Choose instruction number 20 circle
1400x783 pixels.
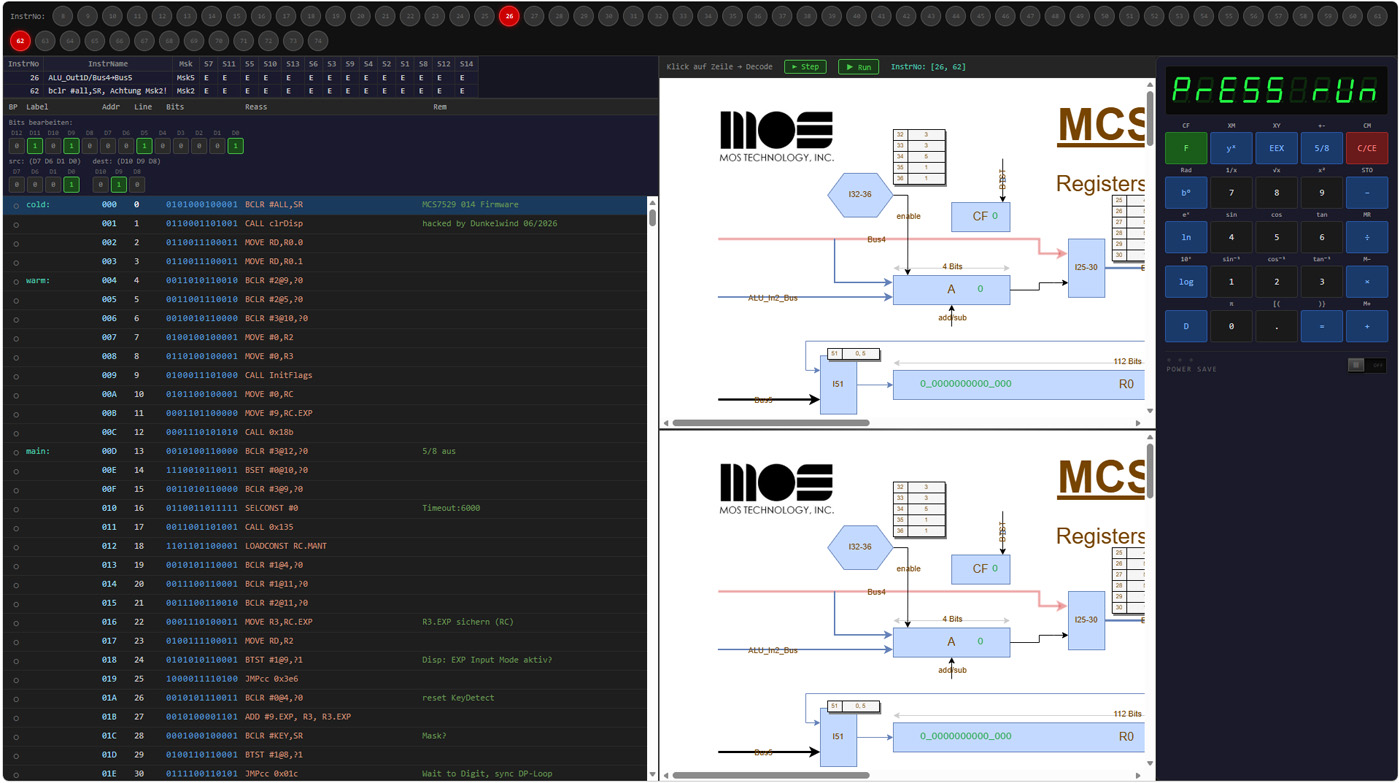(x=360, y=16)
